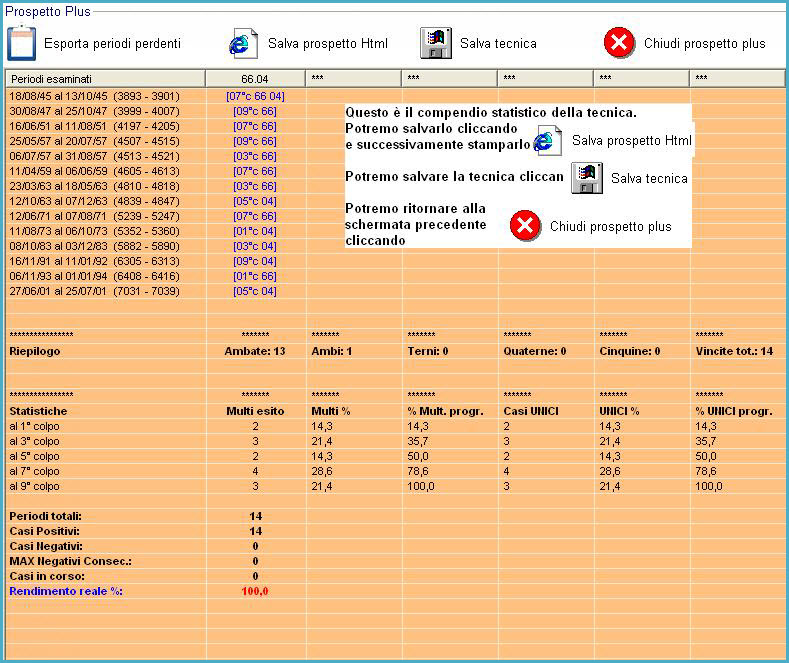The height and width of the screenshot is (663, 789).
Task: Click the Esporta periodi perdenti label in toolbar
Action: pos(112,44)
